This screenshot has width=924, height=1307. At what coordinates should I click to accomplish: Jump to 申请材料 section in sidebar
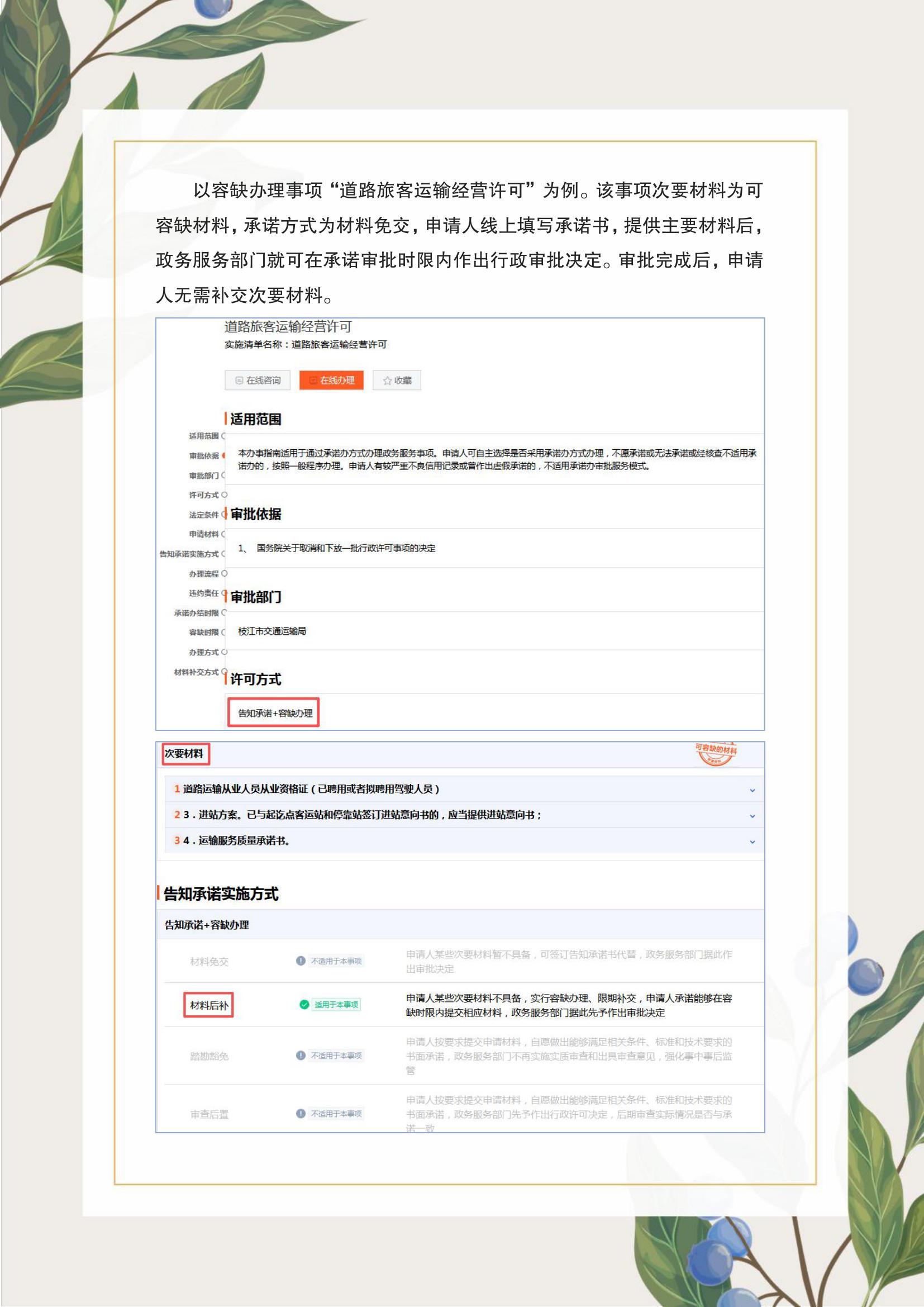point(204,534)
